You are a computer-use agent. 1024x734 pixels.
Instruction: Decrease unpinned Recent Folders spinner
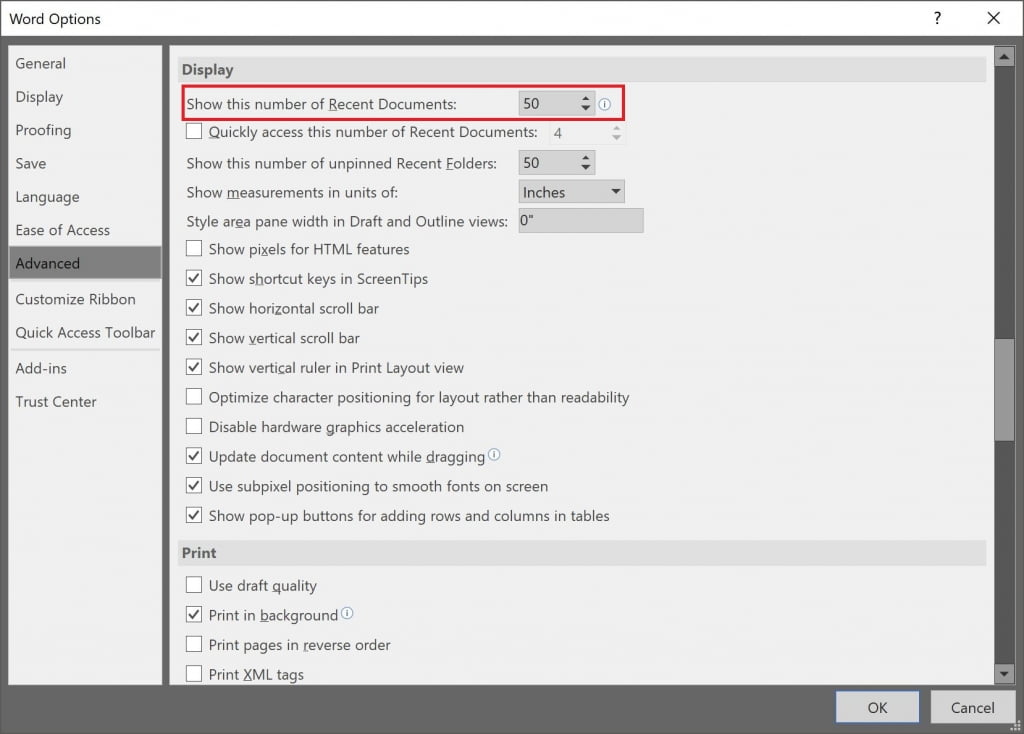point(586,168)
